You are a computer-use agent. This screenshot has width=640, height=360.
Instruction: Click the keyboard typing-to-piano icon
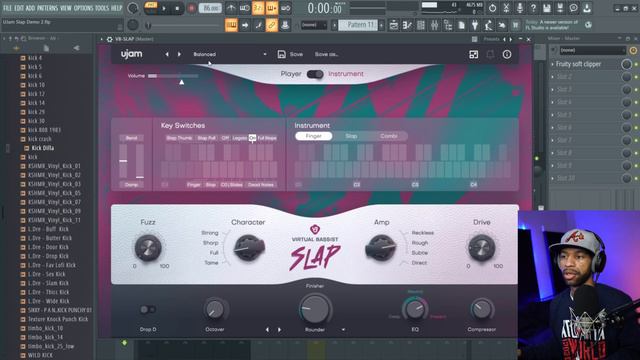(x=231, y=25)
